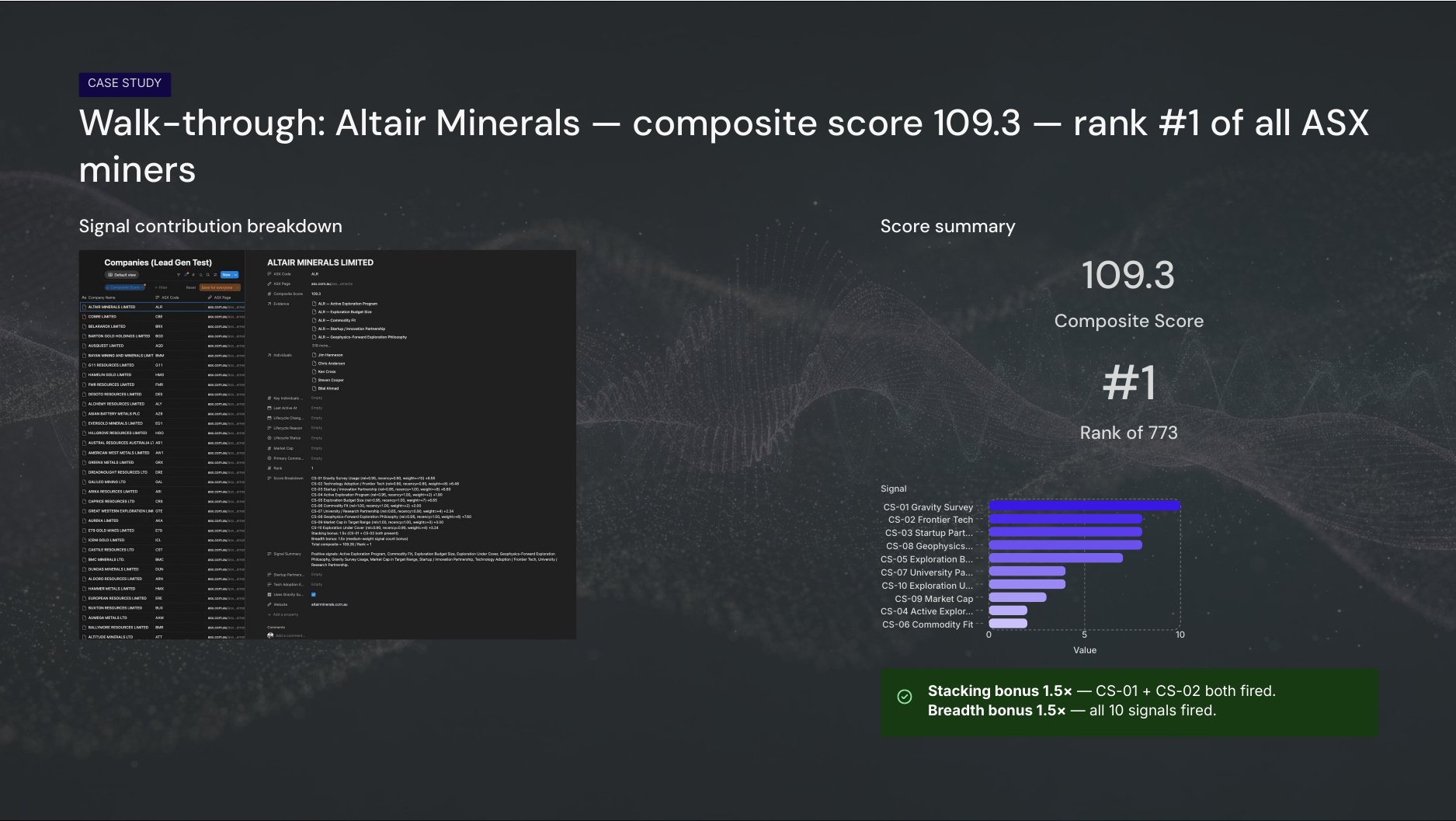Click Add a property

tap(283, 614)
